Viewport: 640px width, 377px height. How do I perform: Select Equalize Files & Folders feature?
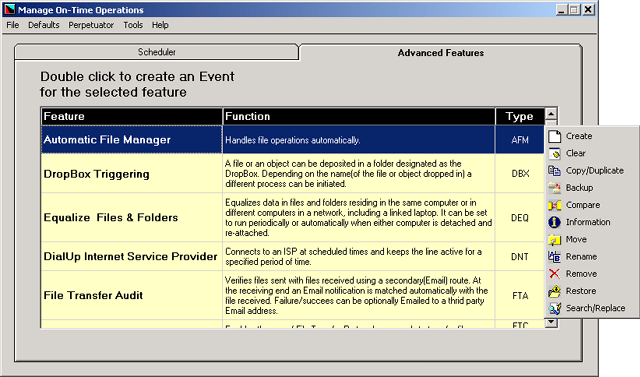coord(132,217)
